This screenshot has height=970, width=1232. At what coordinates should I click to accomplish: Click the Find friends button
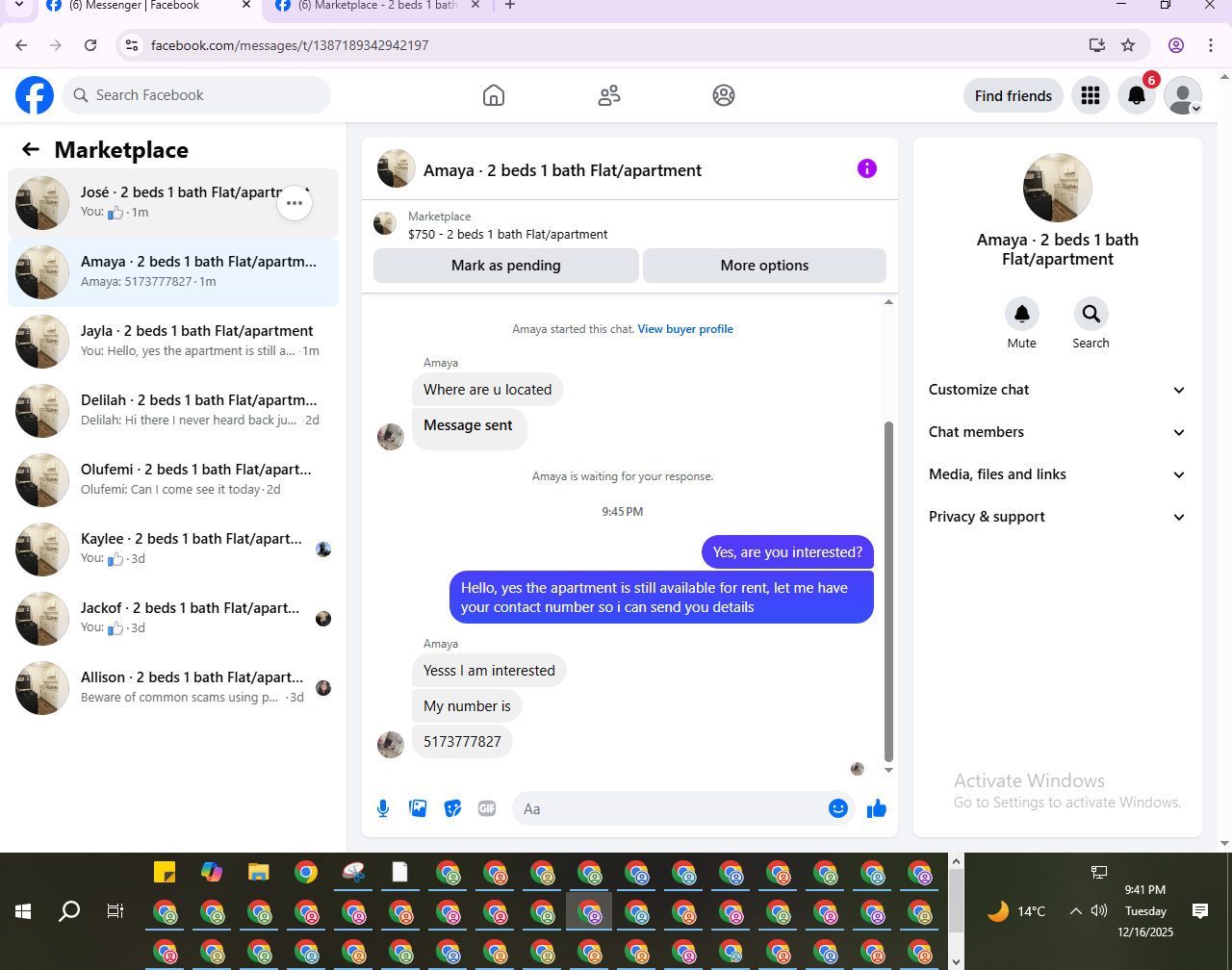click(x=1014, y=95)
